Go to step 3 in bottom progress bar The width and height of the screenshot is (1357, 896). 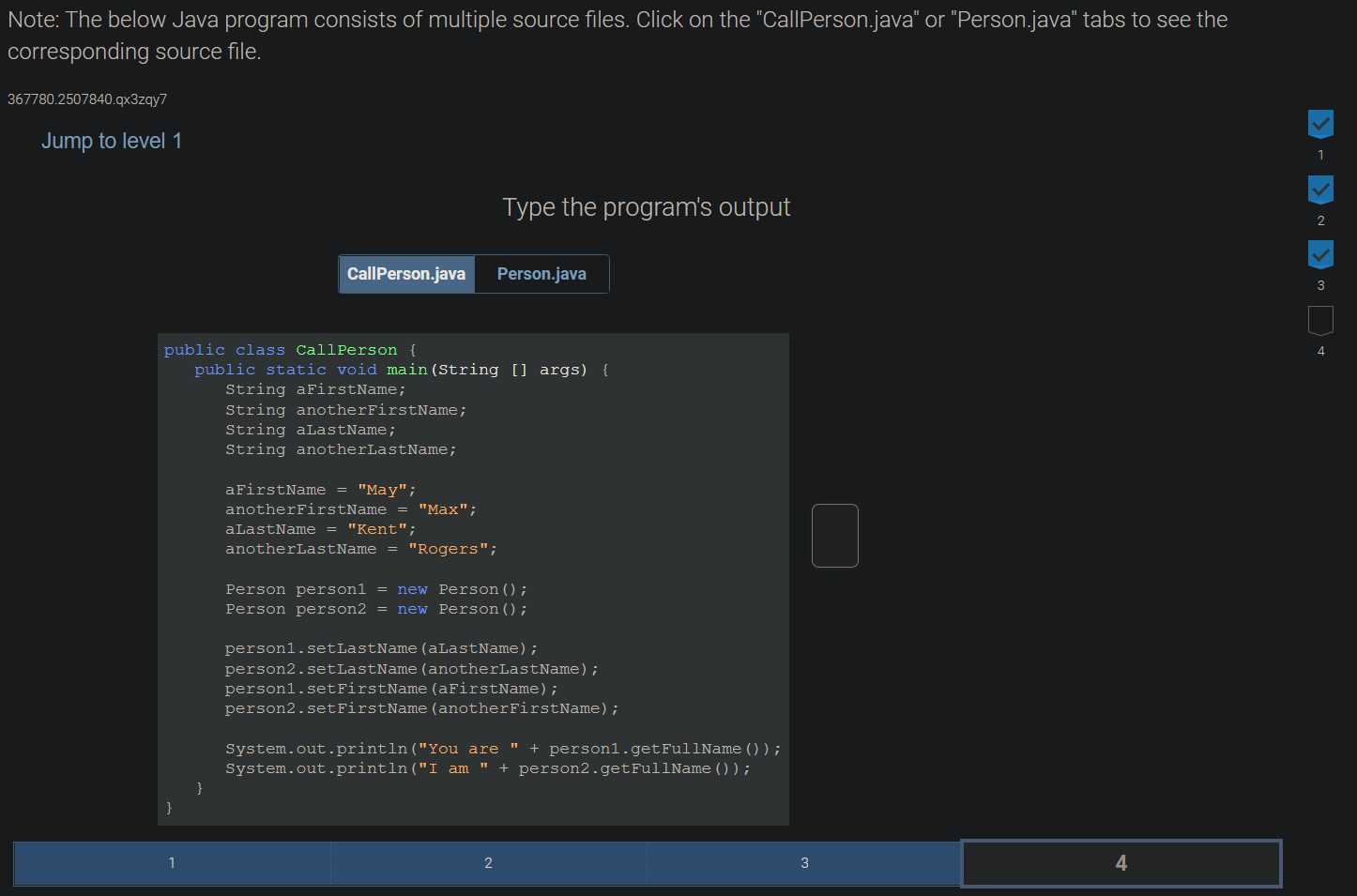(804, 863)
